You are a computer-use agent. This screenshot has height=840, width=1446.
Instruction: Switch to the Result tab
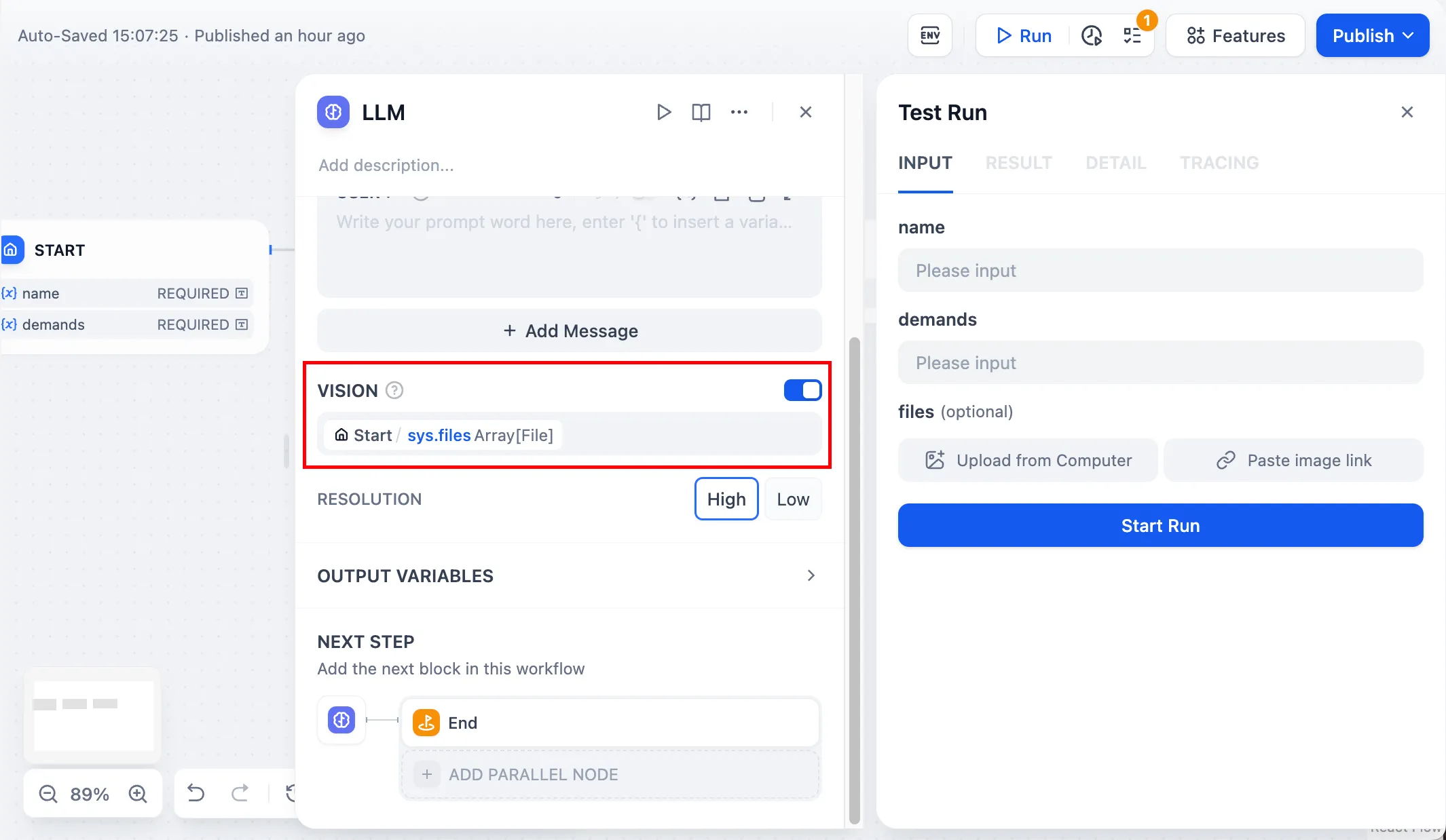(x=1018, y=163)
